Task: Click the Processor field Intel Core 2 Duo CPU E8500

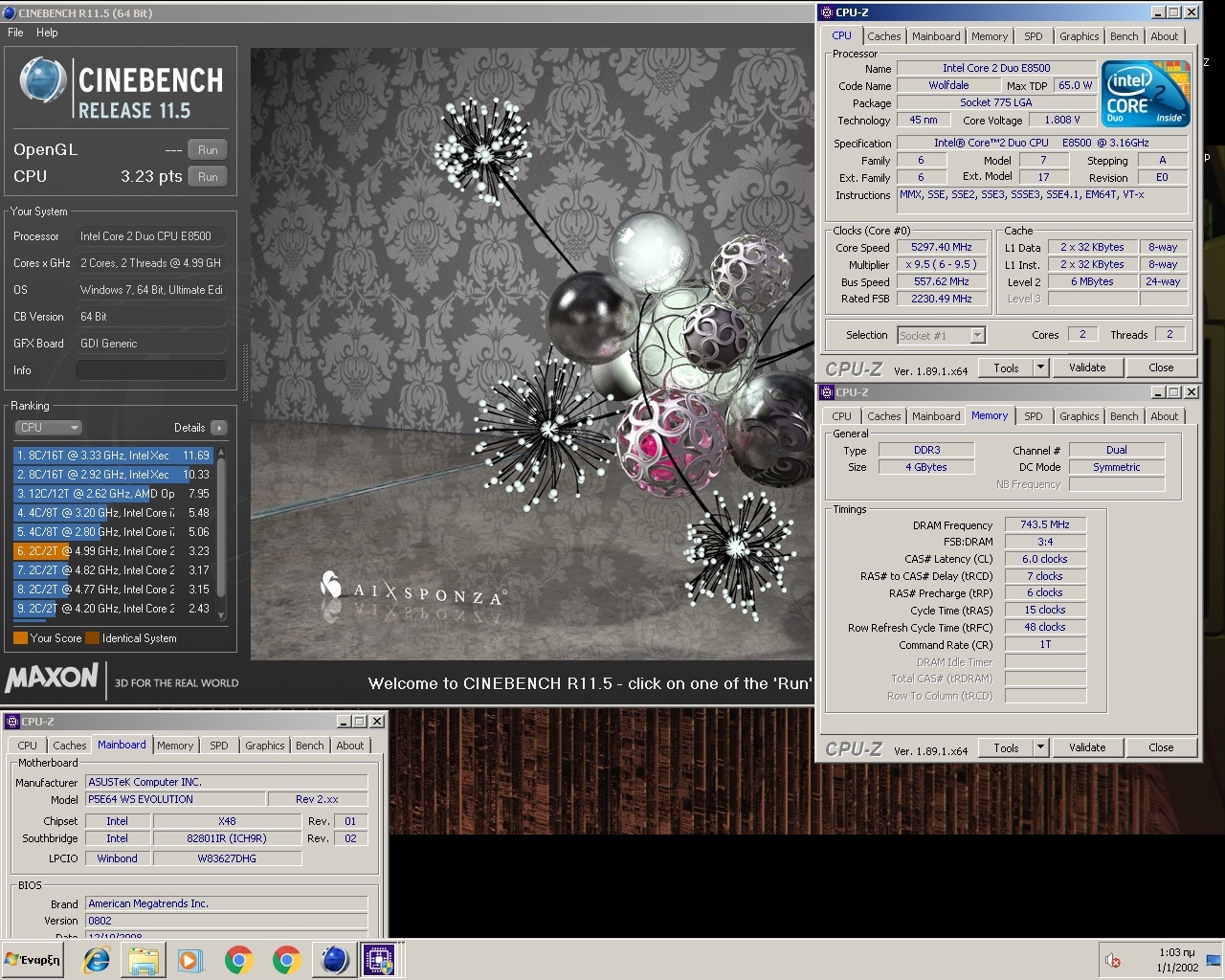Action: (151, 236)
